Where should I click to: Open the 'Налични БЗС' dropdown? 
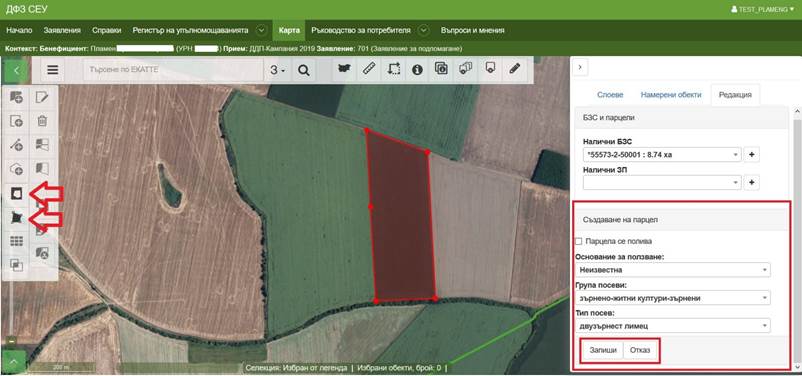(662, 154)
